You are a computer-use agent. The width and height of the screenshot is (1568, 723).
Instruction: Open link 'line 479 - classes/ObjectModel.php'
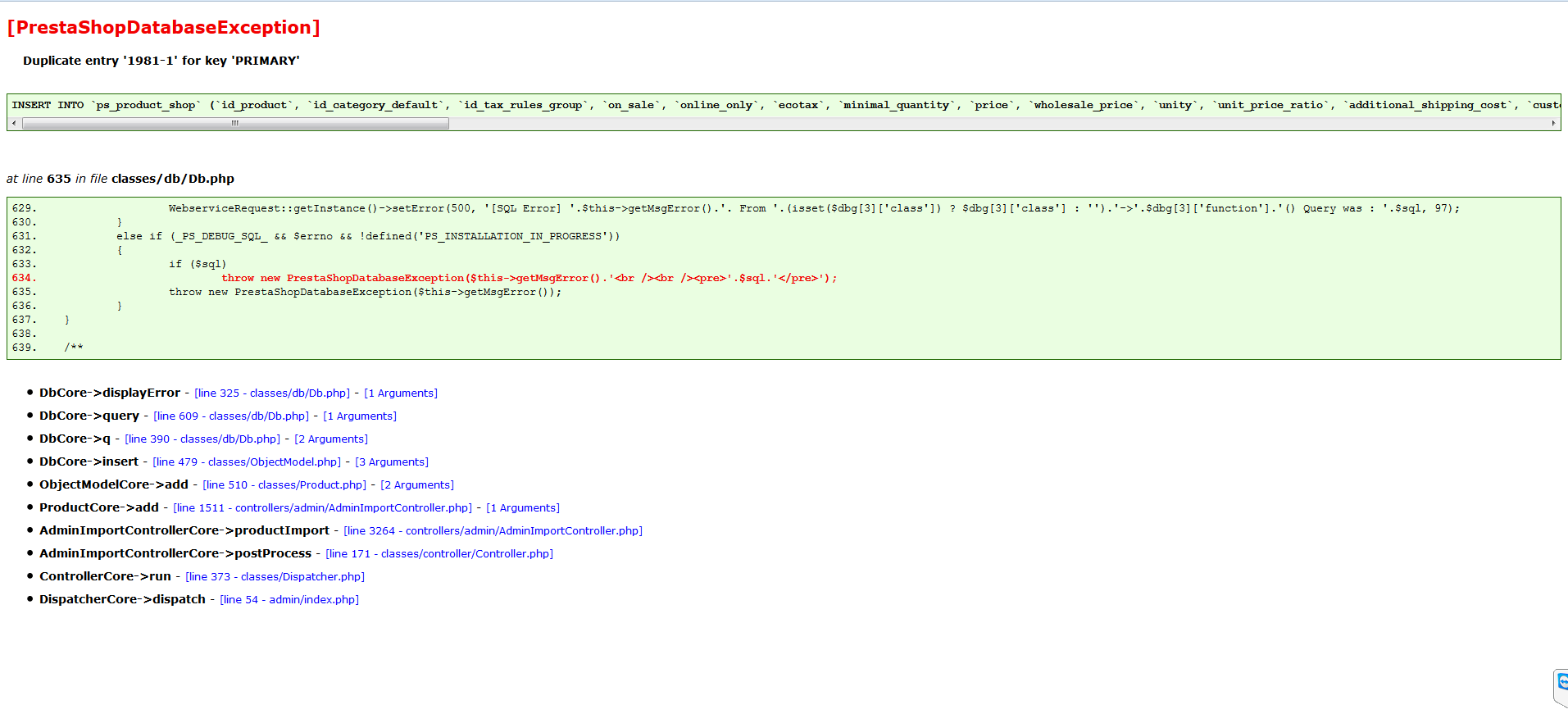click(247, 462)
